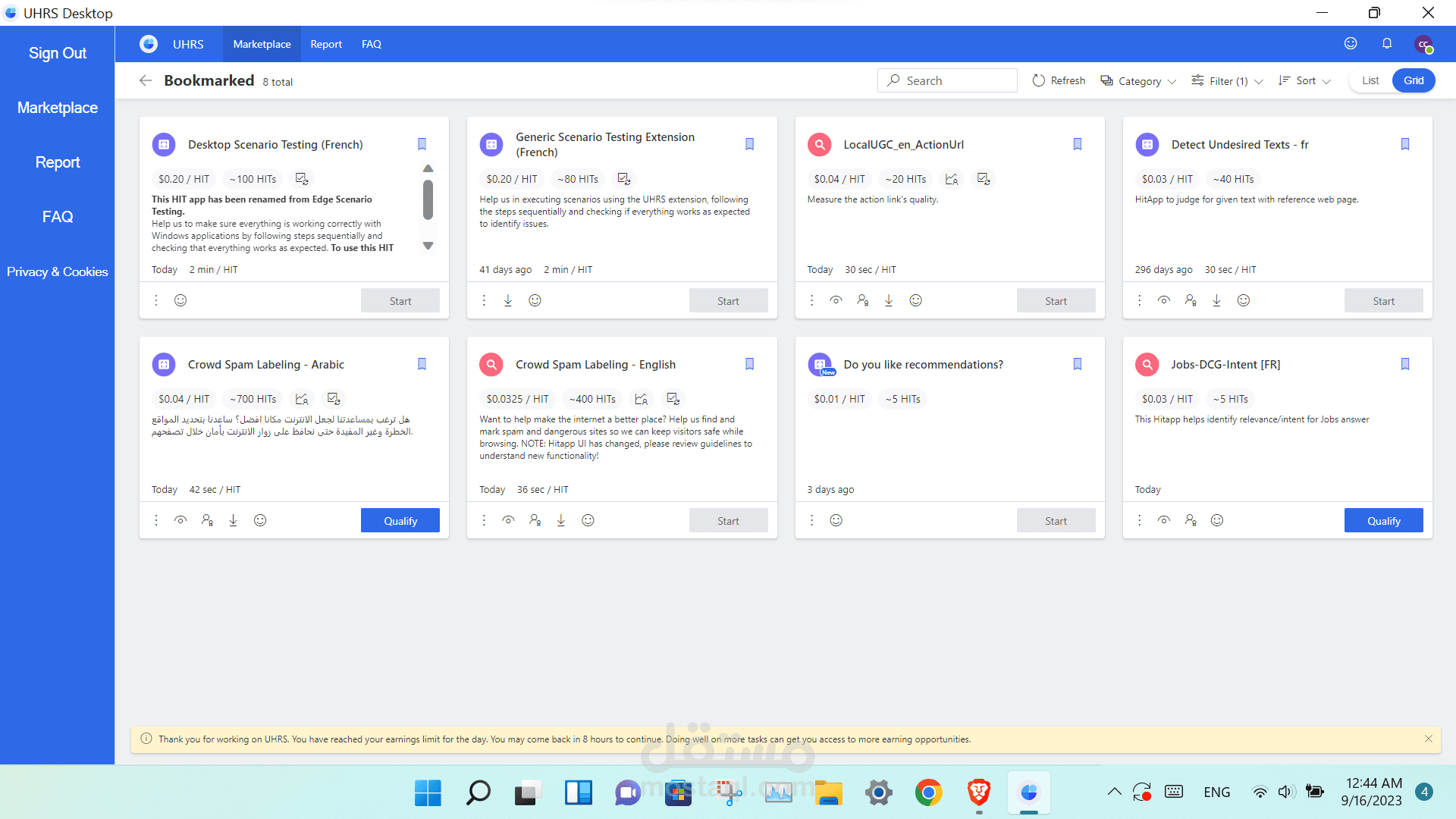This screenshot has height=819, width=1456.
Task: Click user-lock icon on LocalUGC_en_ActionUrl card
Action: click(x=863, y=300)
